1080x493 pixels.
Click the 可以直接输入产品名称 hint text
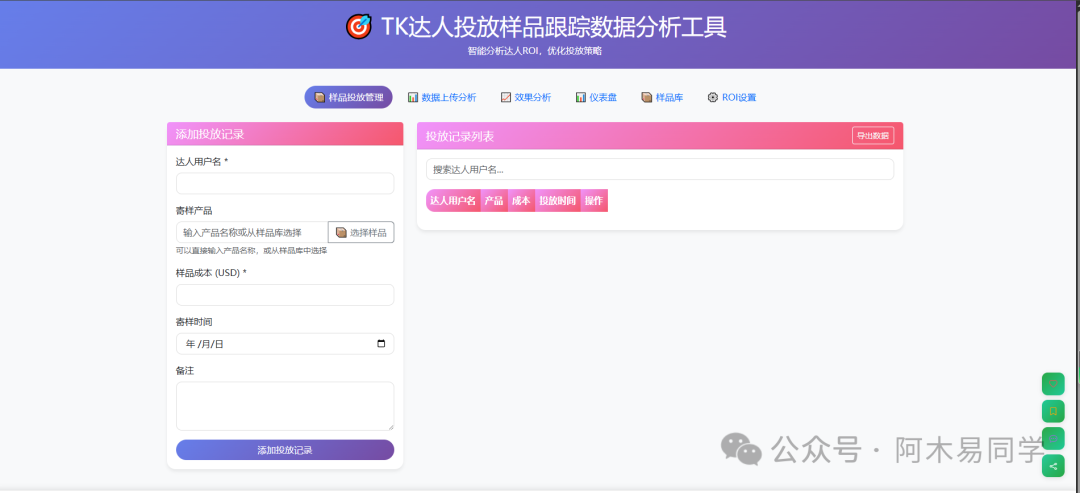tap(251, 251)
